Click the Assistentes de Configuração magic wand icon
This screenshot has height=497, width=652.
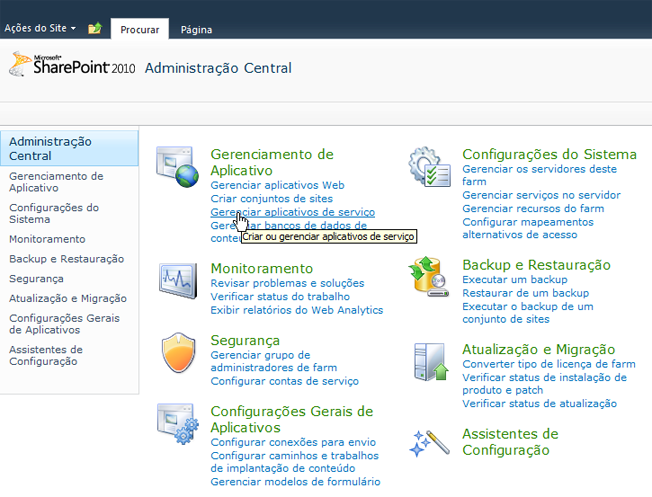point(430,443)
